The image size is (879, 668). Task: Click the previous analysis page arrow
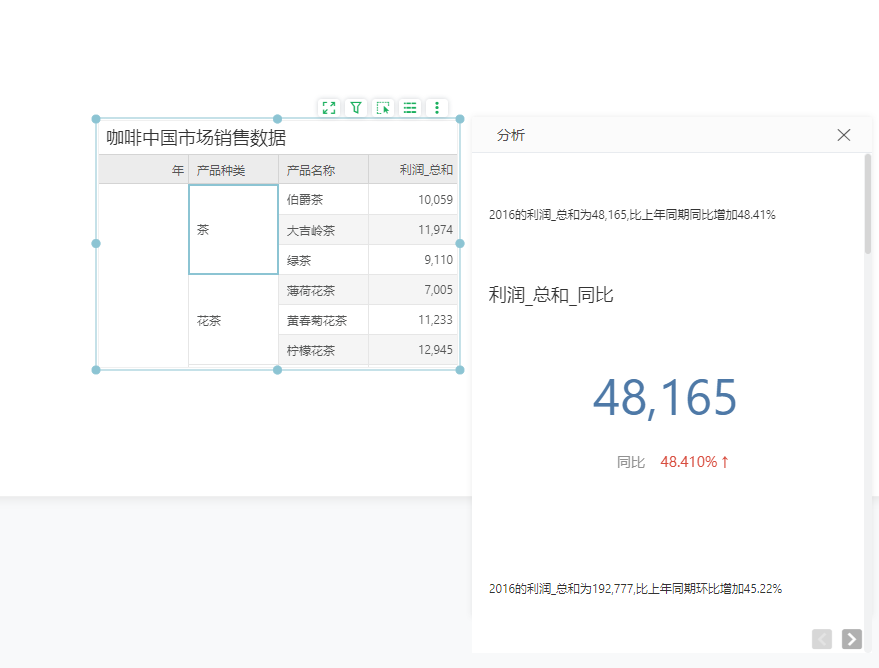point(822,639)
